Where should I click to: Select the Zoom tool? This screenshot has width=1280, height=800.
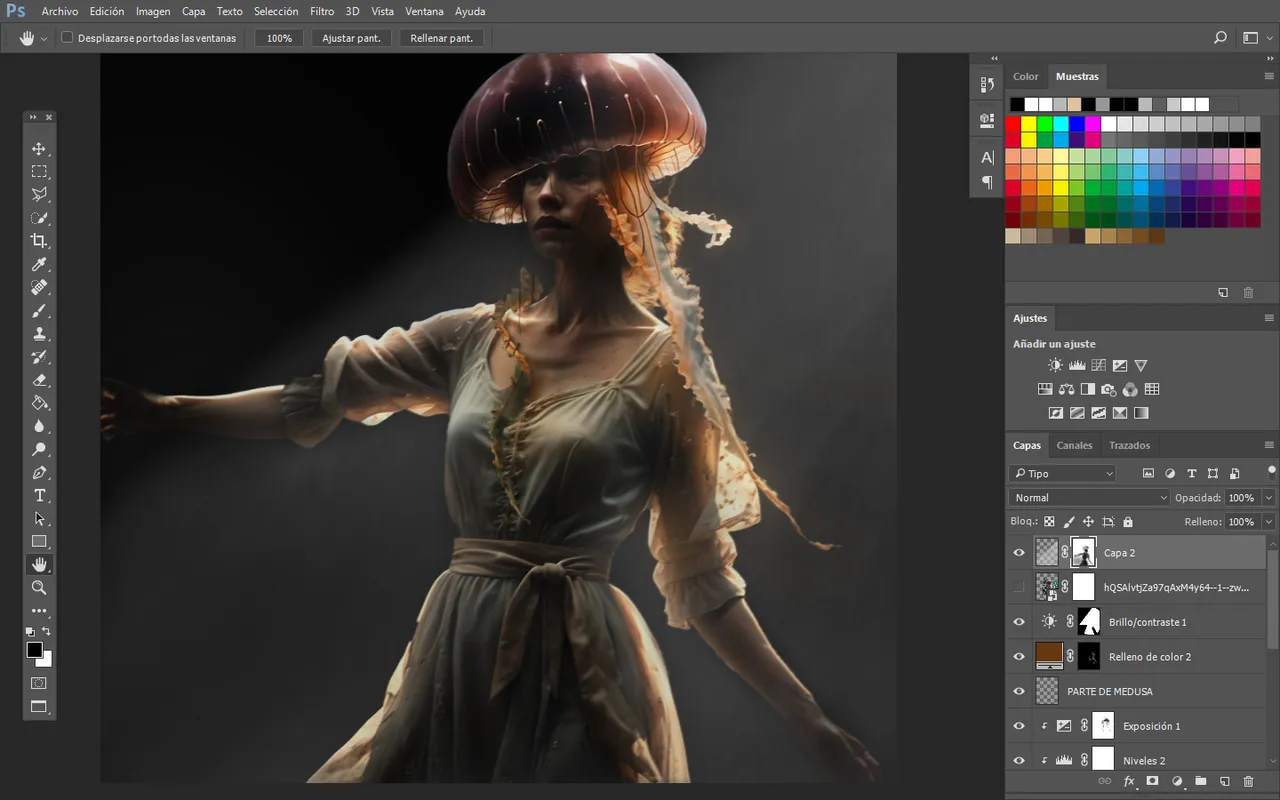coord(39,588)
